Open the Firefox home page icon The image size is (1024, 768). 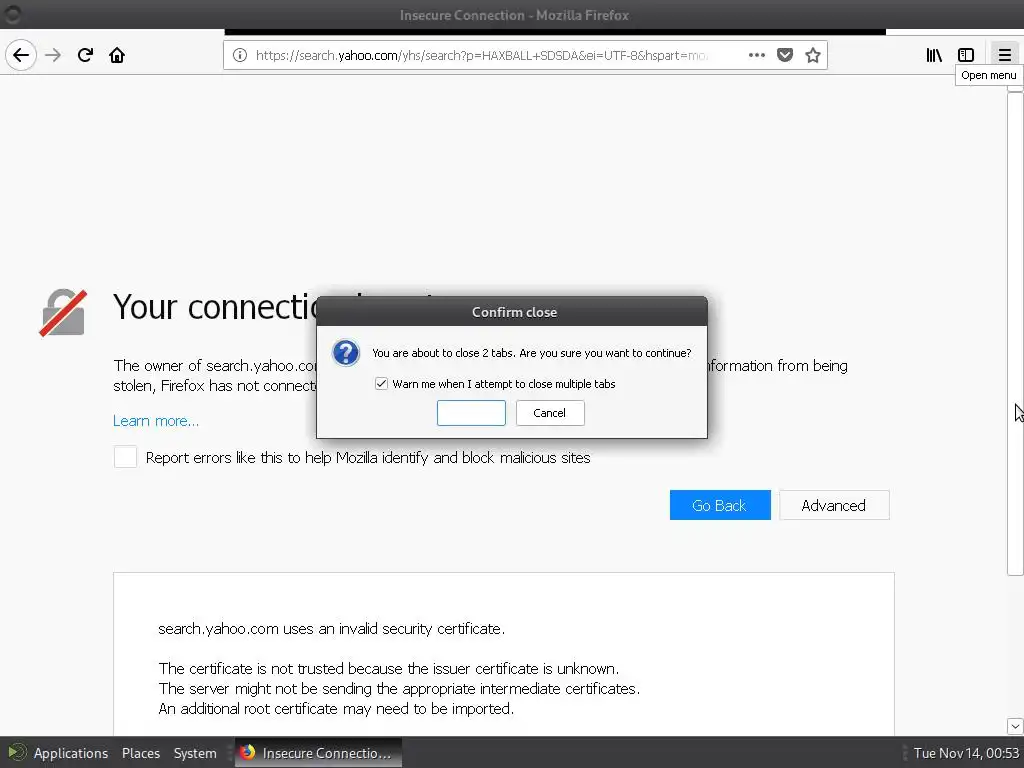coord(117,55)
